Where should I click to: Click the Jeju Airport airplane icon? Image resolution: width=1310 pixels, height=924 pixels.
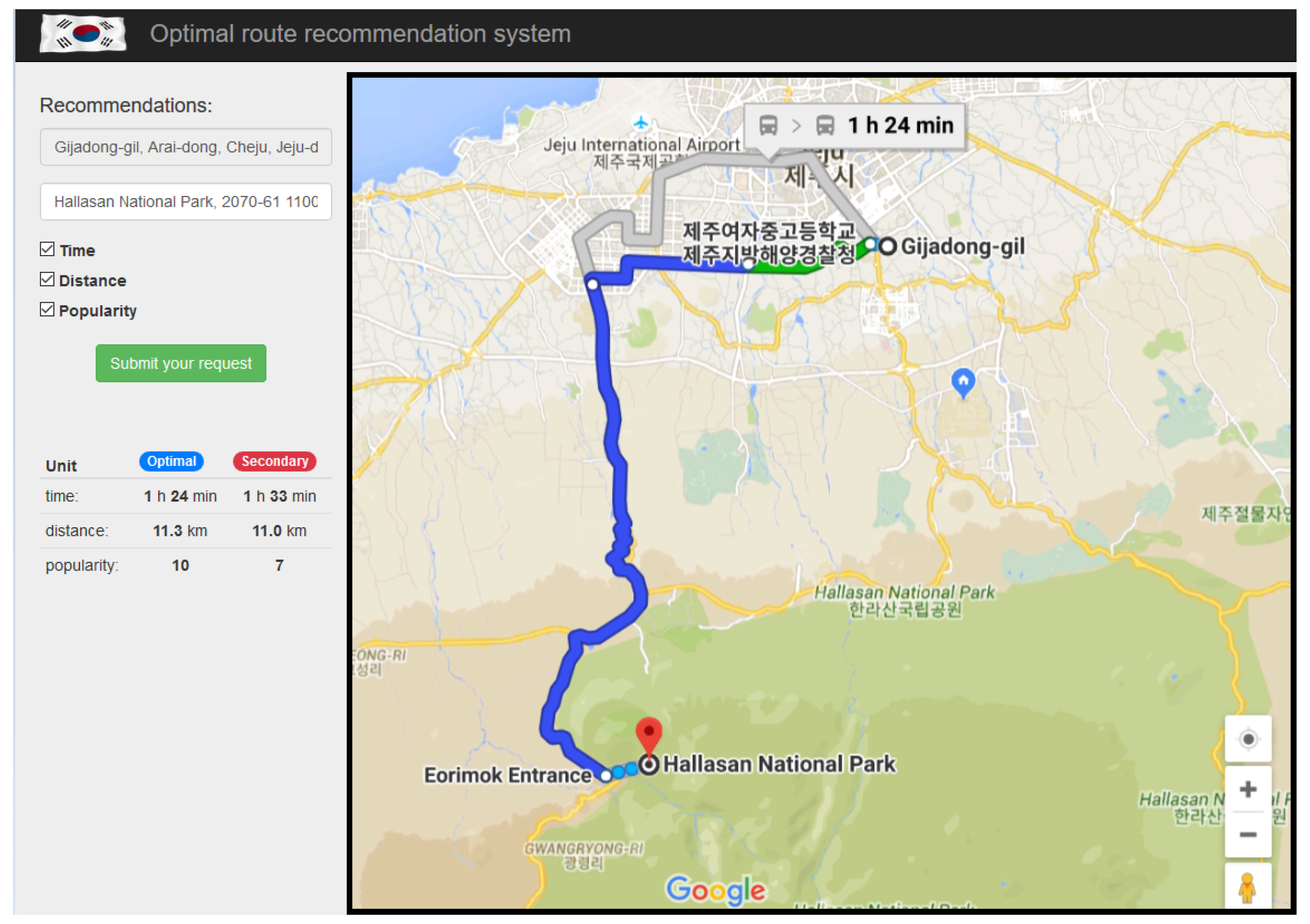[641, 122]
